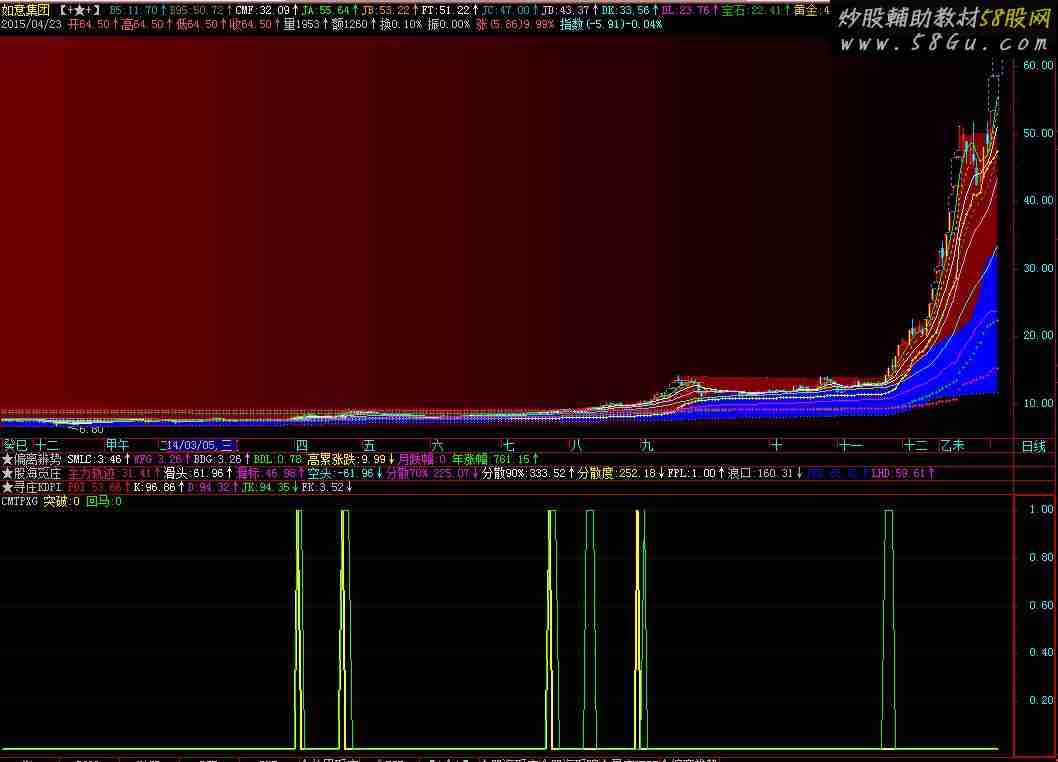Screen dimensions: 1058x762
Task: Click the 1.00 scale label on lower panel
Action: point(1041,509)
